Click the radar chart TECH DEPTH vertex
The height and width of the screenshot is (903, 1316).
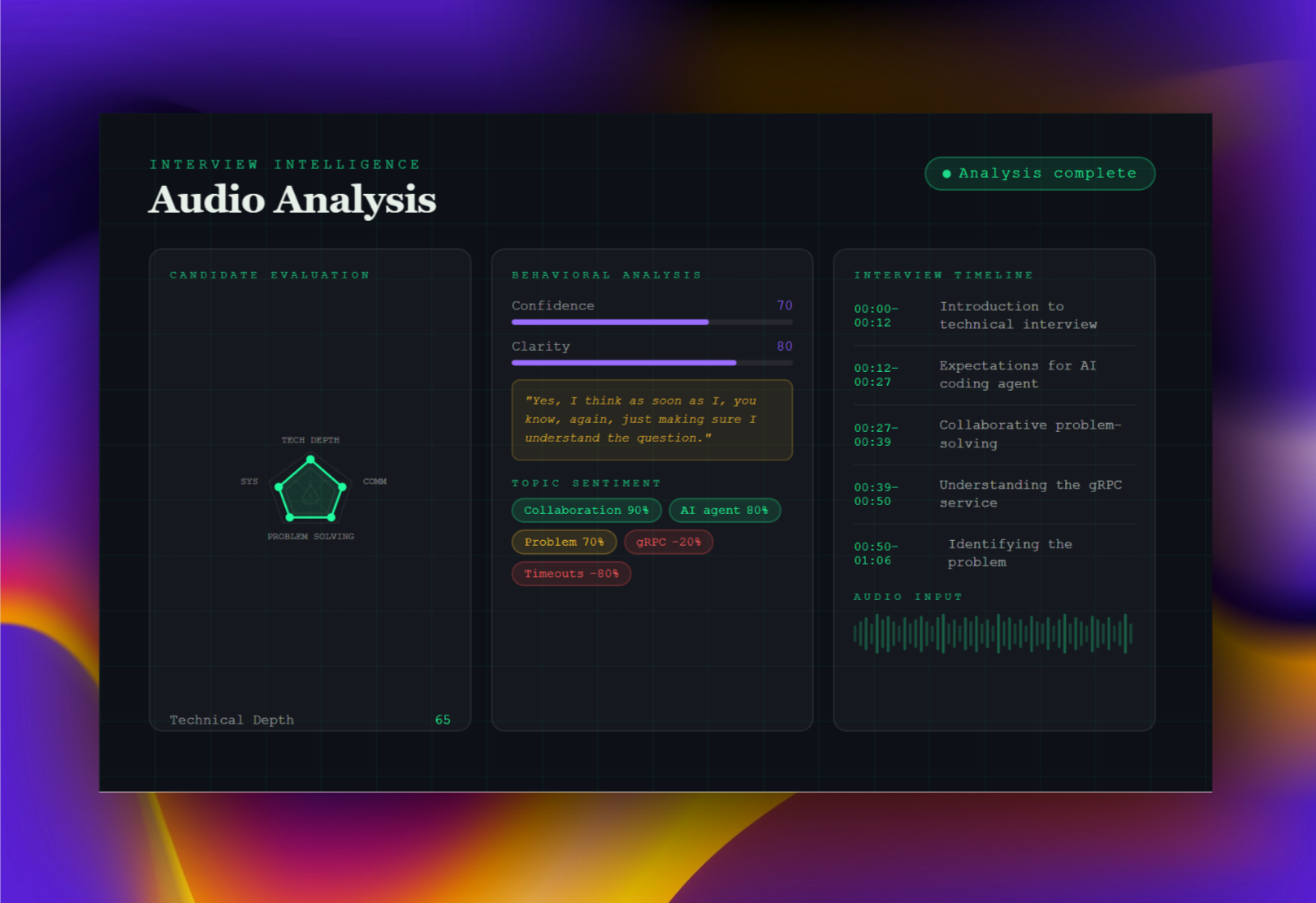click(310, 460)
